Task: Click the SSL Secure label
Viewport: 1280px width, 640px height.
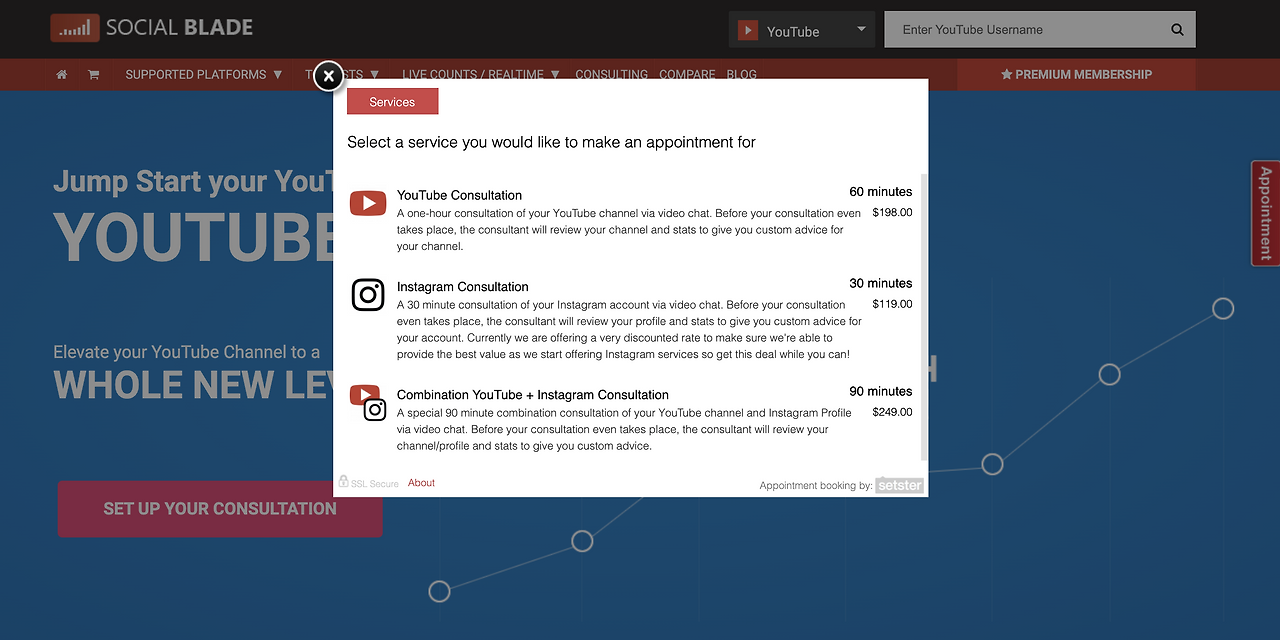Action: (x=375, y=483)
